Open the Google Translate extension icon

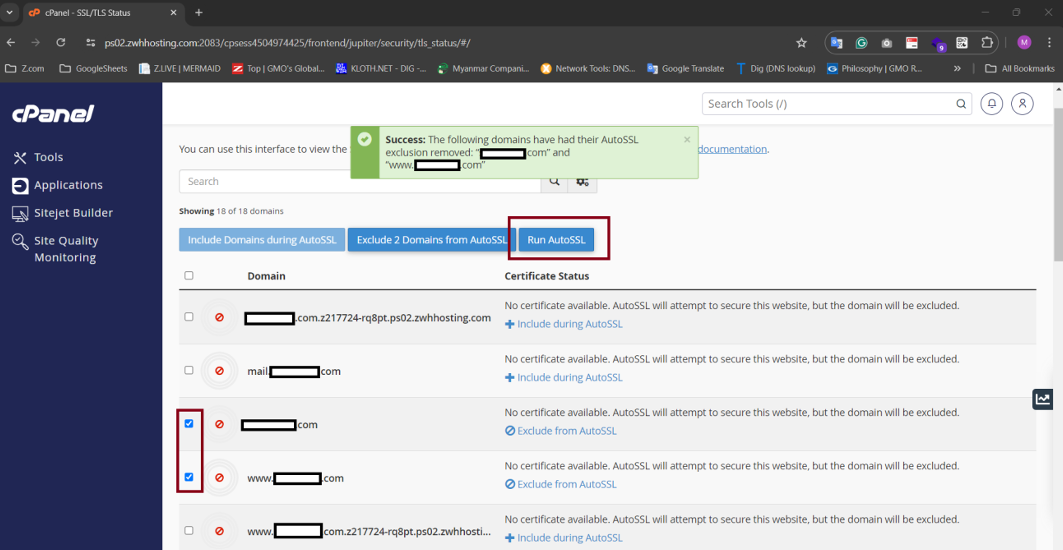coord(837,43)
